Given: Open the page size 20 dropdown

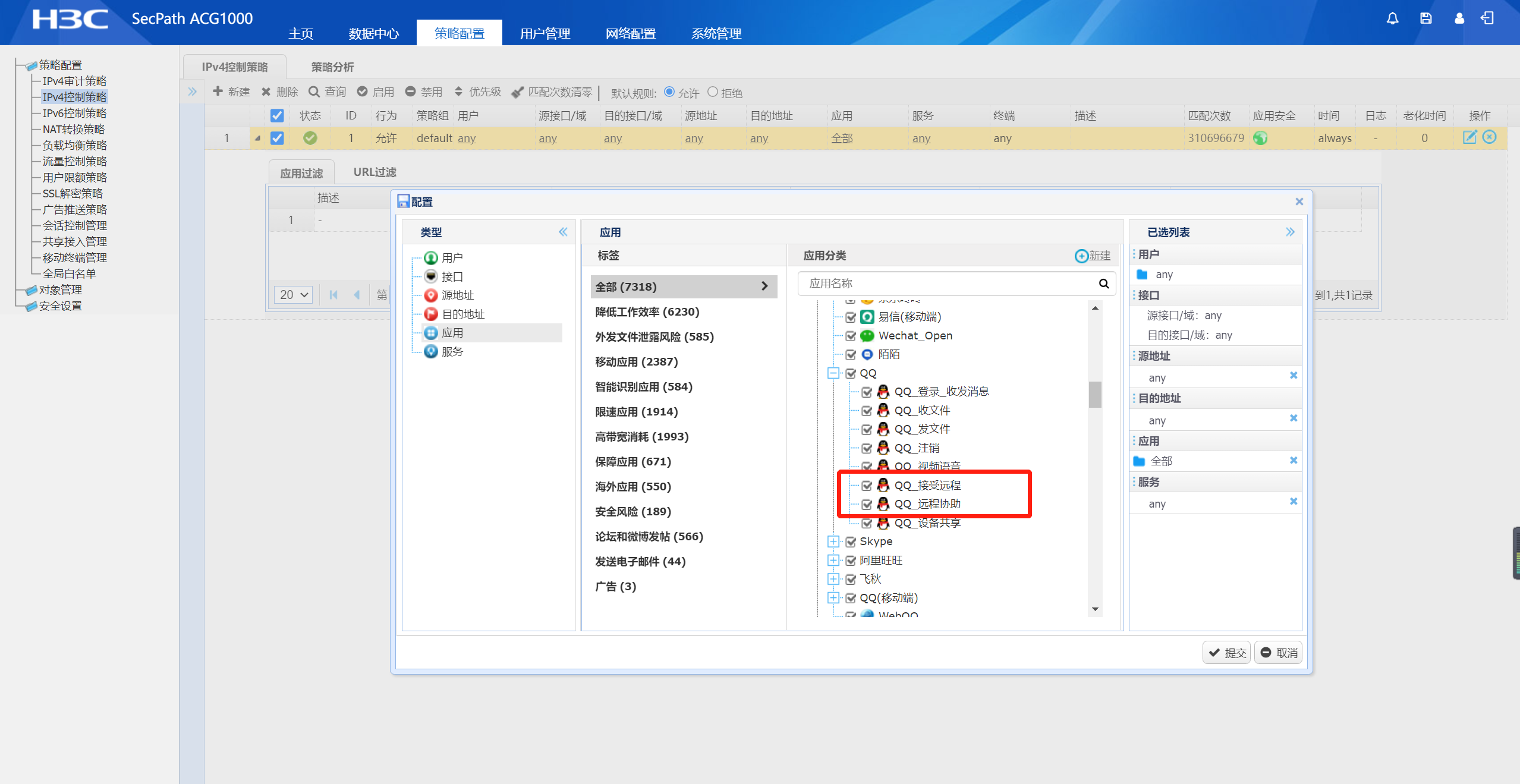Looking at the screenshot, I should tap(294, 295).
